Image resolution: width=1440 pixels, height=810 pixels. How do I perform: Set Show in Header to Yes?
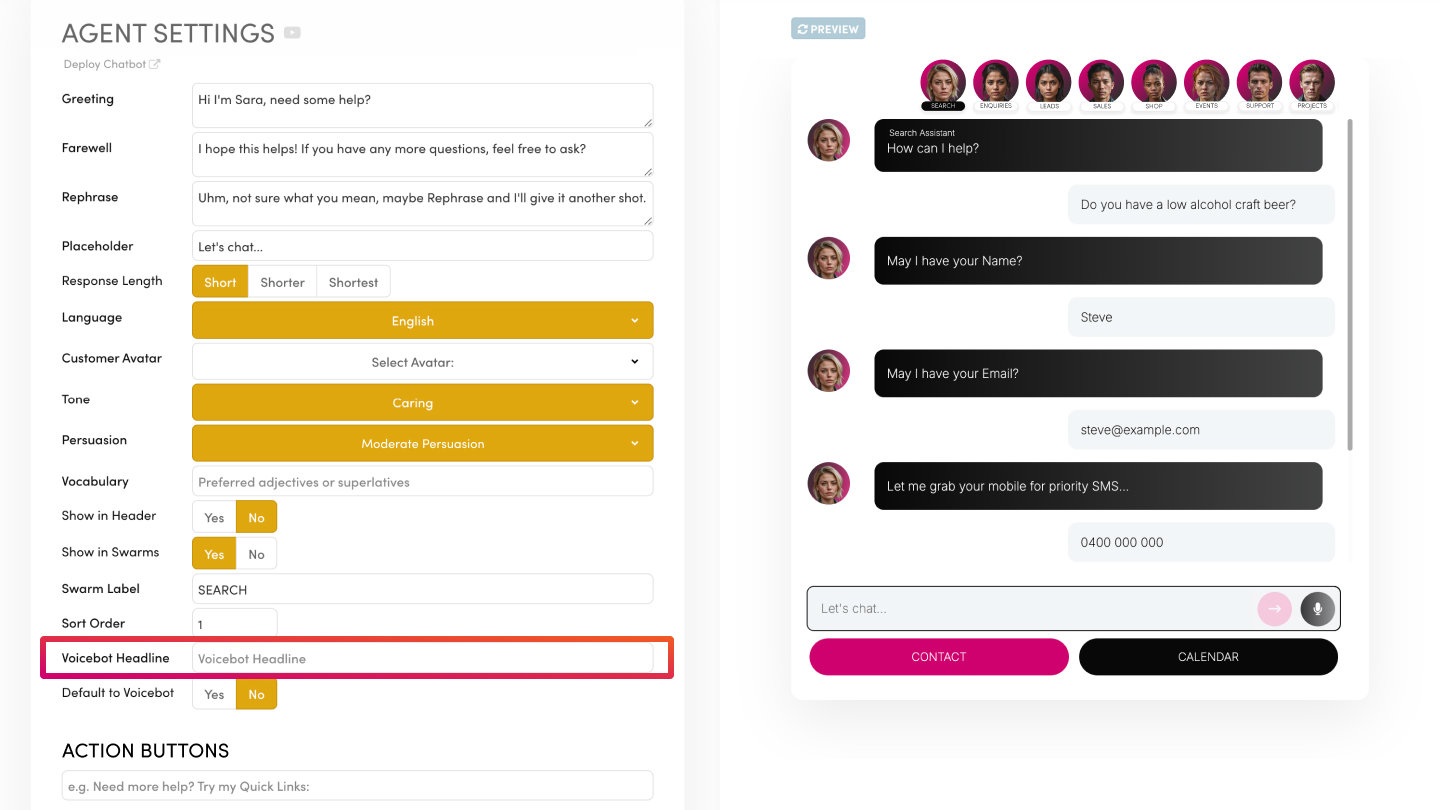[x=214, y=517]
